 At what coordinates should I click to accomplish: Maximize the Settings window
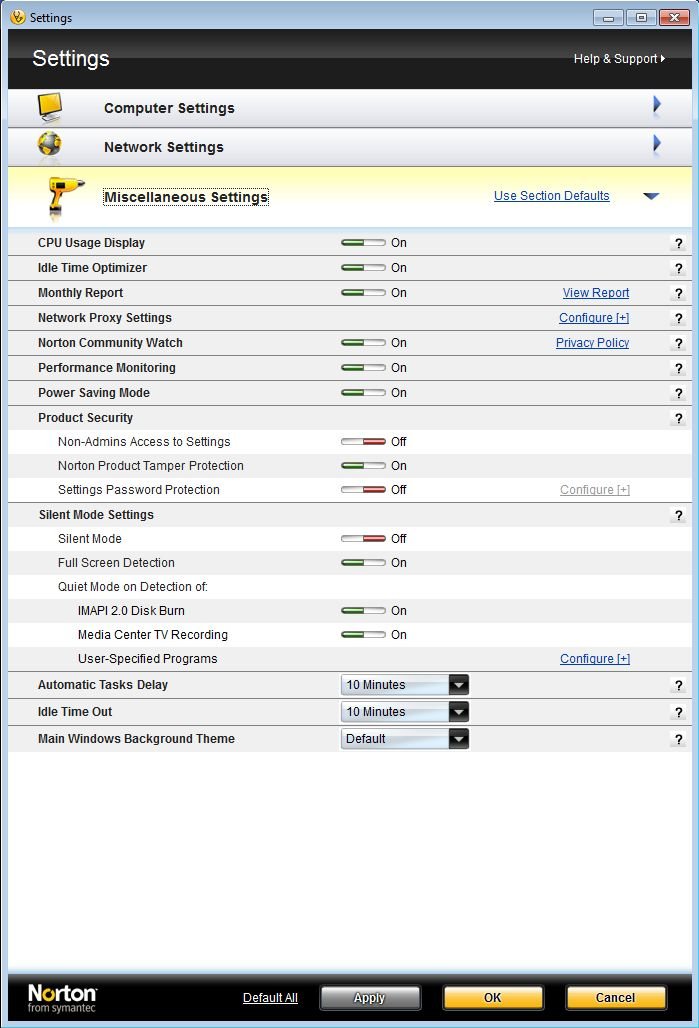click(x=641, y=18)
